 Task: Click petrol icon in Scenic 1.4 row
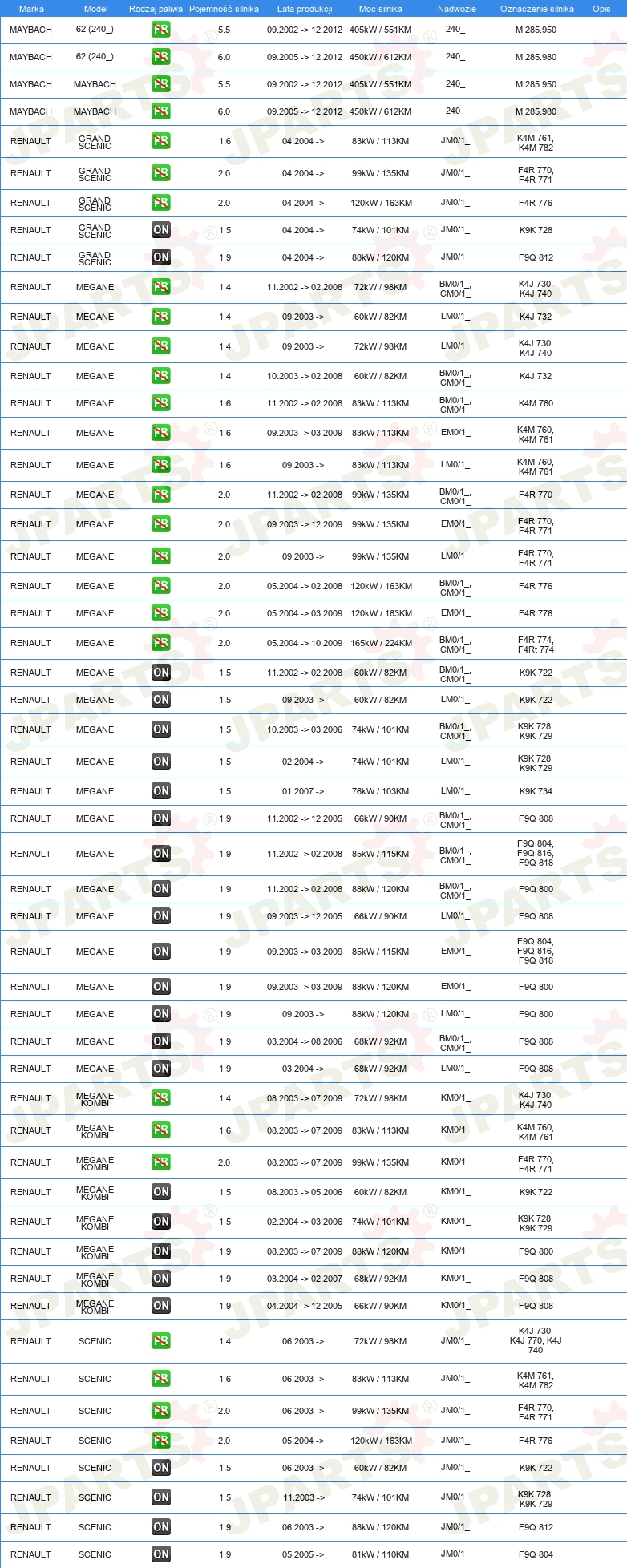coord(161,1341)
